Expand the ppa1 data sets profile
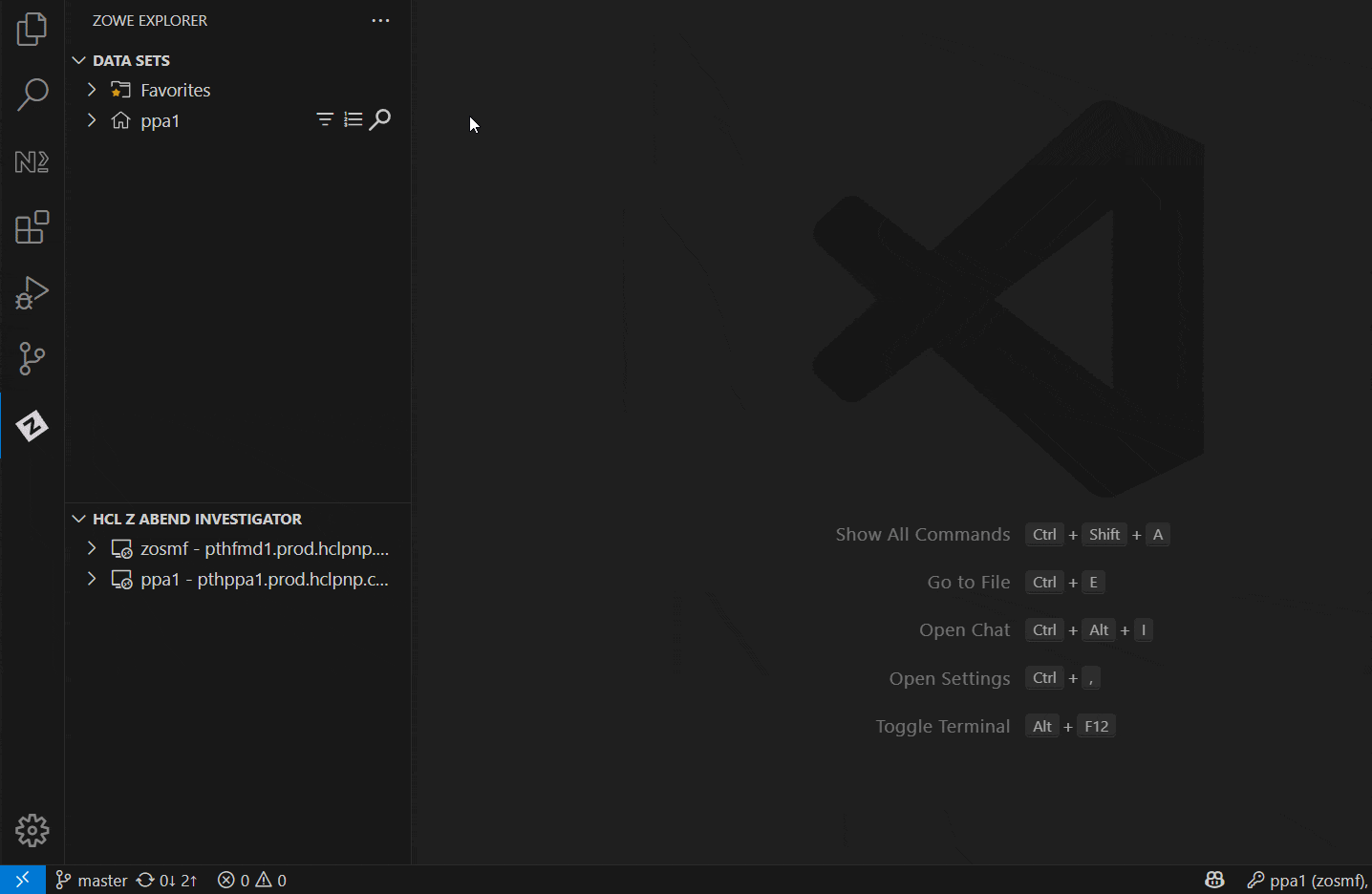 [x=92, y=120]
